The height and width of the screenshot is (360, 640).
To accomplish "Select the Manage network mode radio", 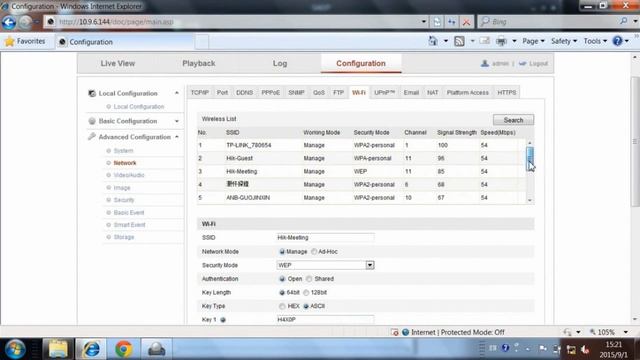I will [x=282, y=252].
